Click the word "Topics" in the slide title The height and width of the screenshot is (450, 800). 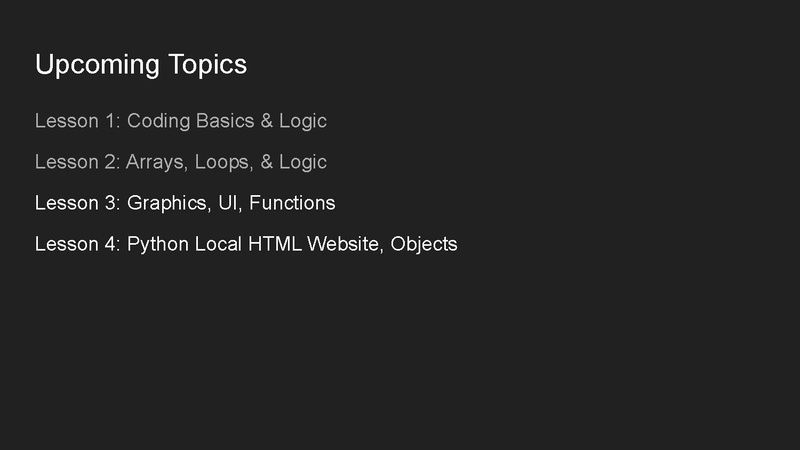(x=207, y=65)
